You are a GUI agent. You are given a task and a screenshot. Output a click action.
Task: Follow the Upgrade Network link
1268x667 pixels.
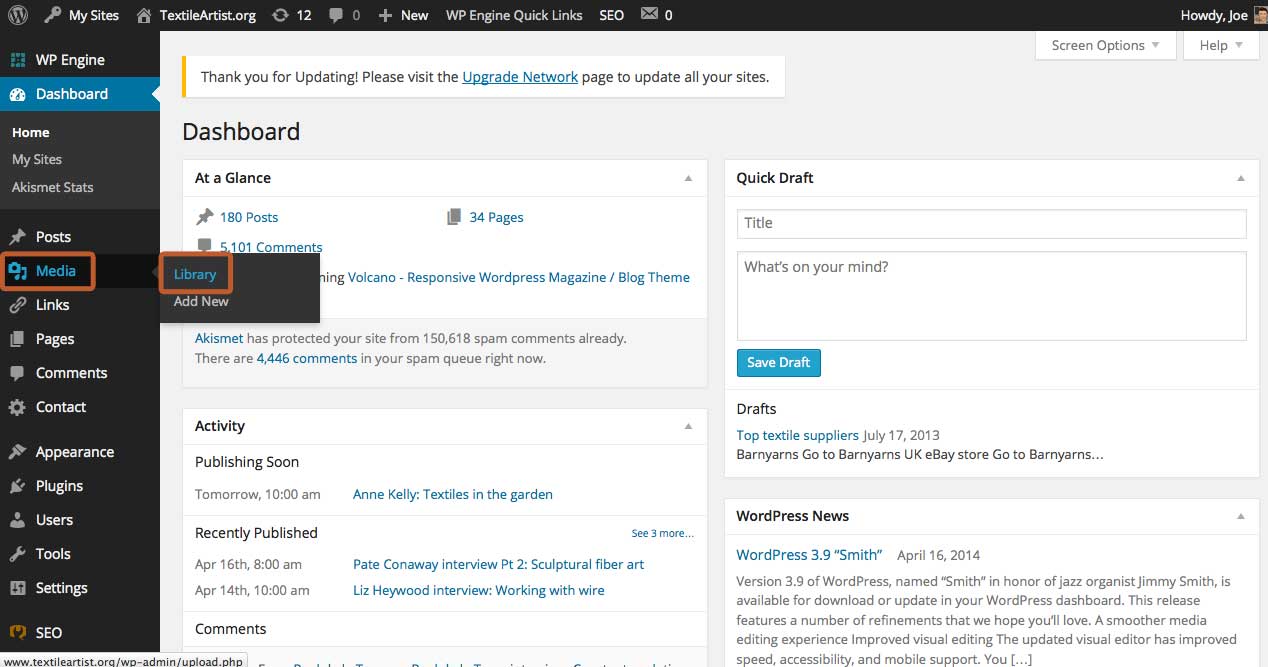pyautogui.click(x=520, y=76)
